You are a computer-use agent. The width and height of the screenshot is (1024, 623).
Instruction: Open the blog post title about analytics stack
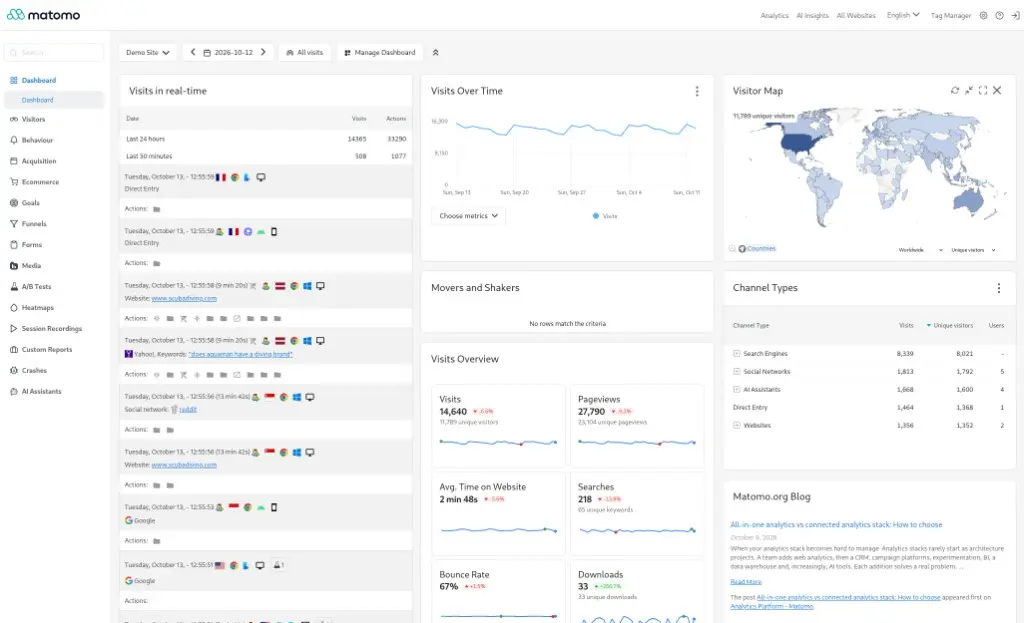(836, 524)
